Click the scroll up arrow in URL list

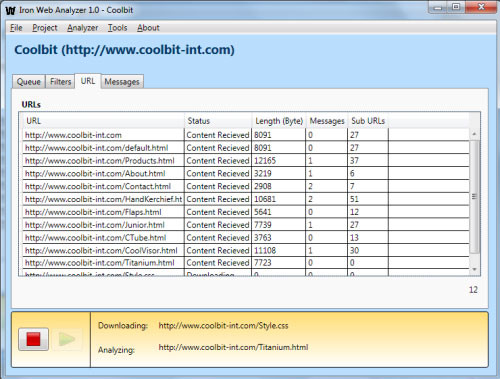(474, 134)
